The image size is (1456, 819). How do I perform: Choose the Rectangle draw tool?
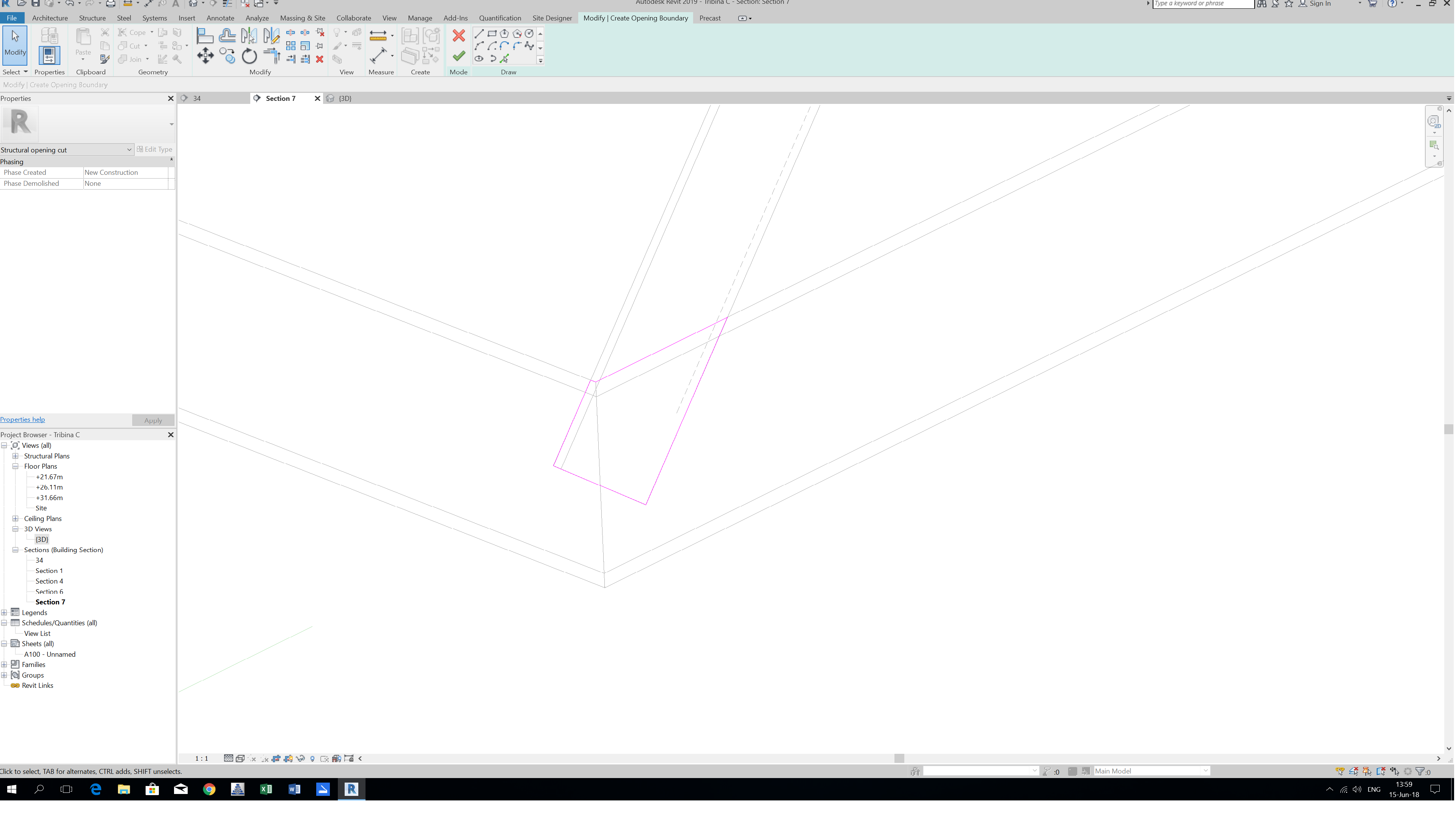(x=492, y=33)
